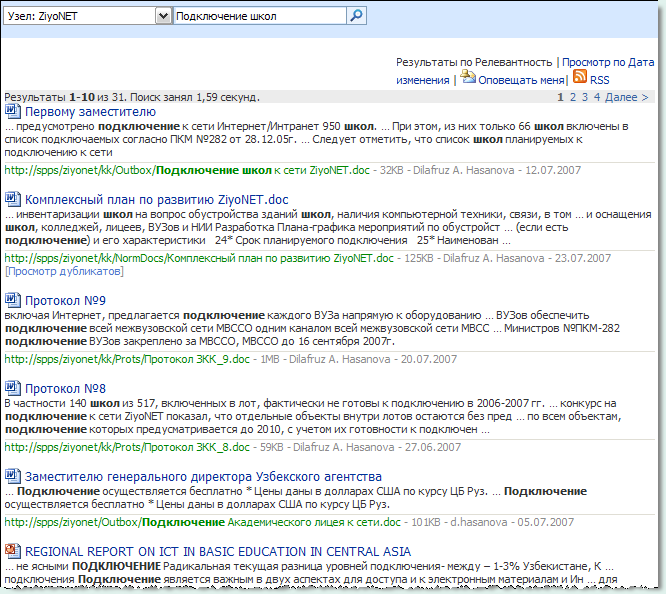
Task: Open the Протокол №8 result
Action: coord(65,389)
